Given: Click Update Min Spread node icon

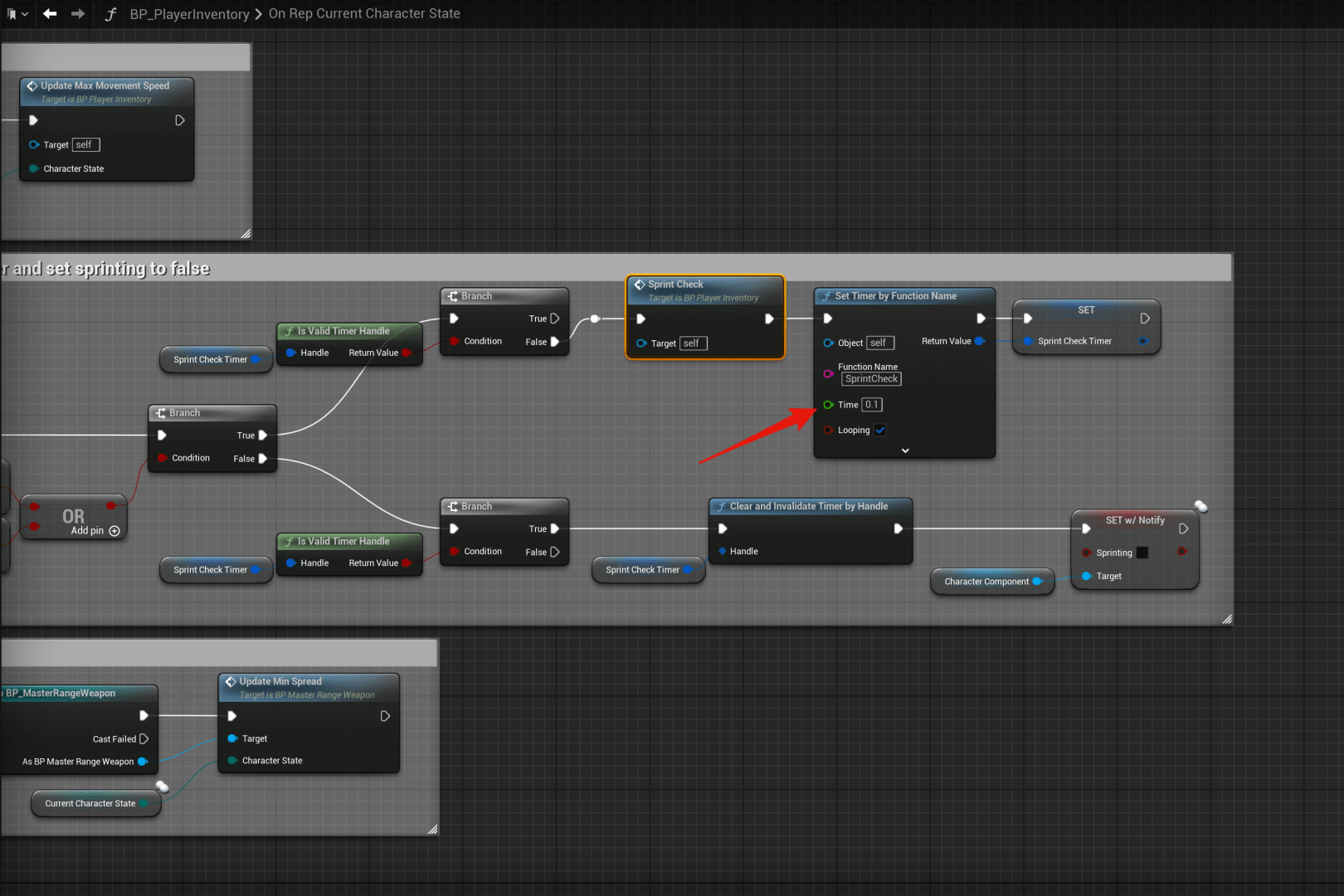Looking at the screenshot, I should tap(231, 682).
